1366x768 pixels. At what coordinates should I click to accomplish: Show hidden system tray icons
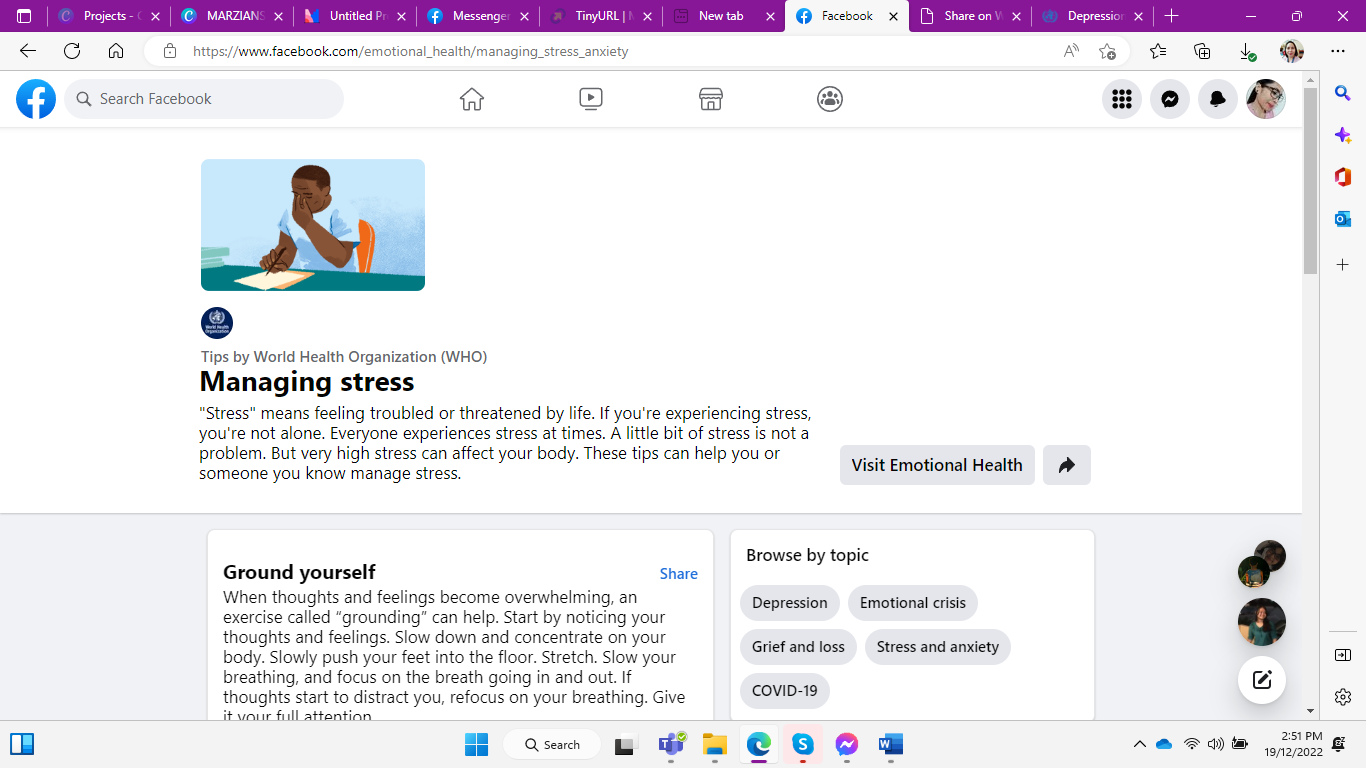1139,744
